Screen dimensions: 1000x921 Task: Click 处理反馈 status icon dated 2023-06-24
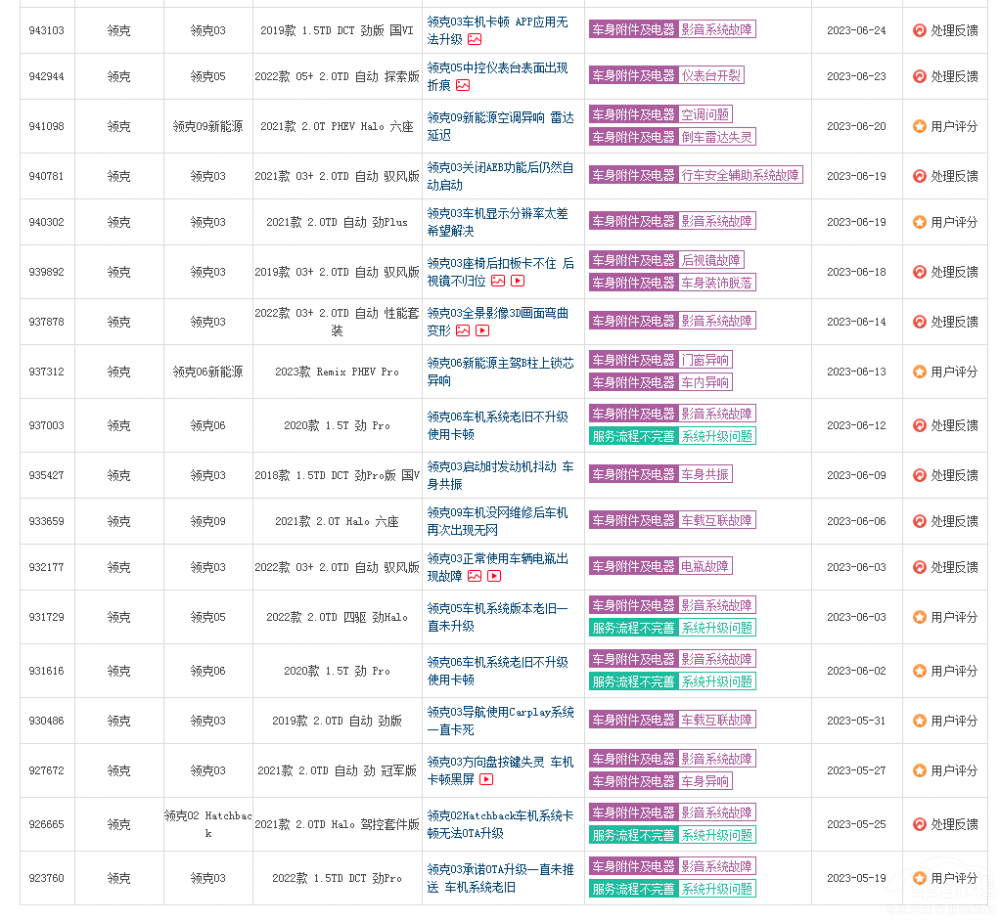[919, 30]
